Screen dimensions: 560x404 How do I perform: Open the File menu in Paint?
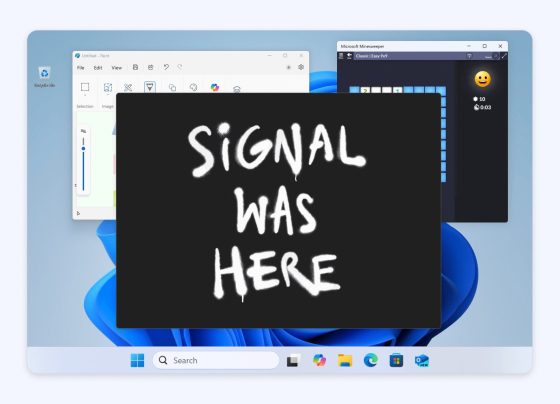81,68
